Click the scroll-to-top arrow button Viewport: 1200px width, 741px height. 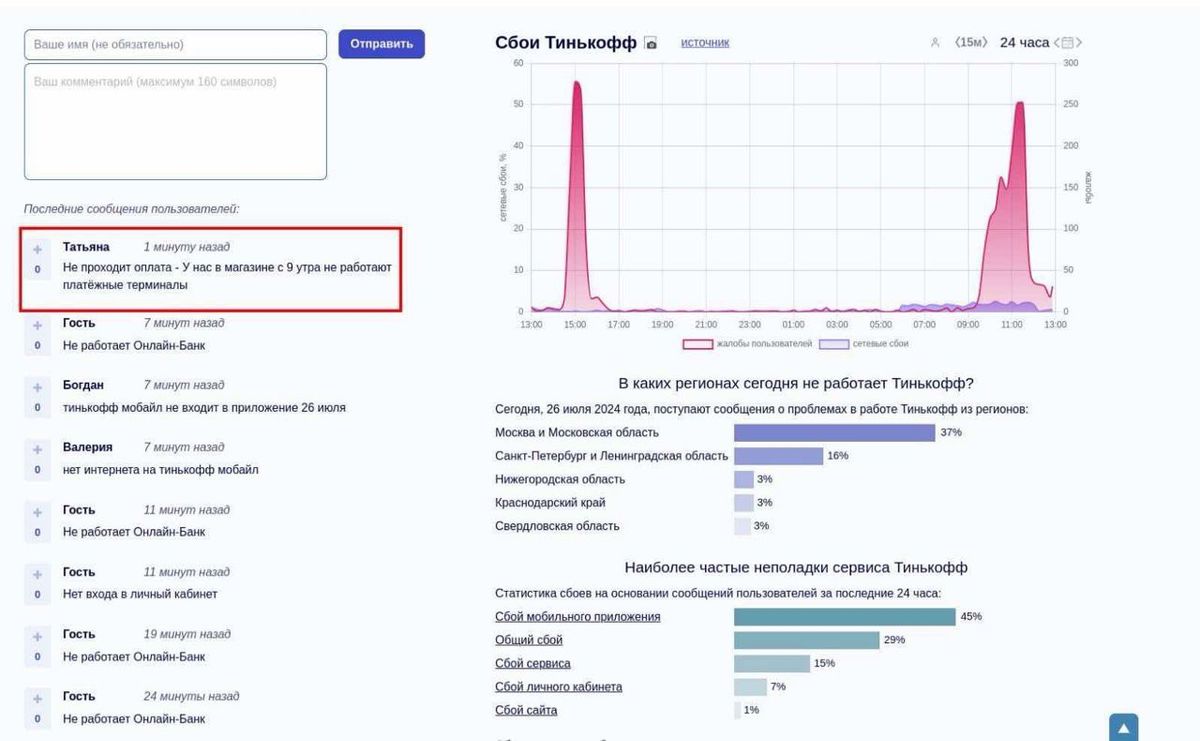click(x=1123, y=728)
